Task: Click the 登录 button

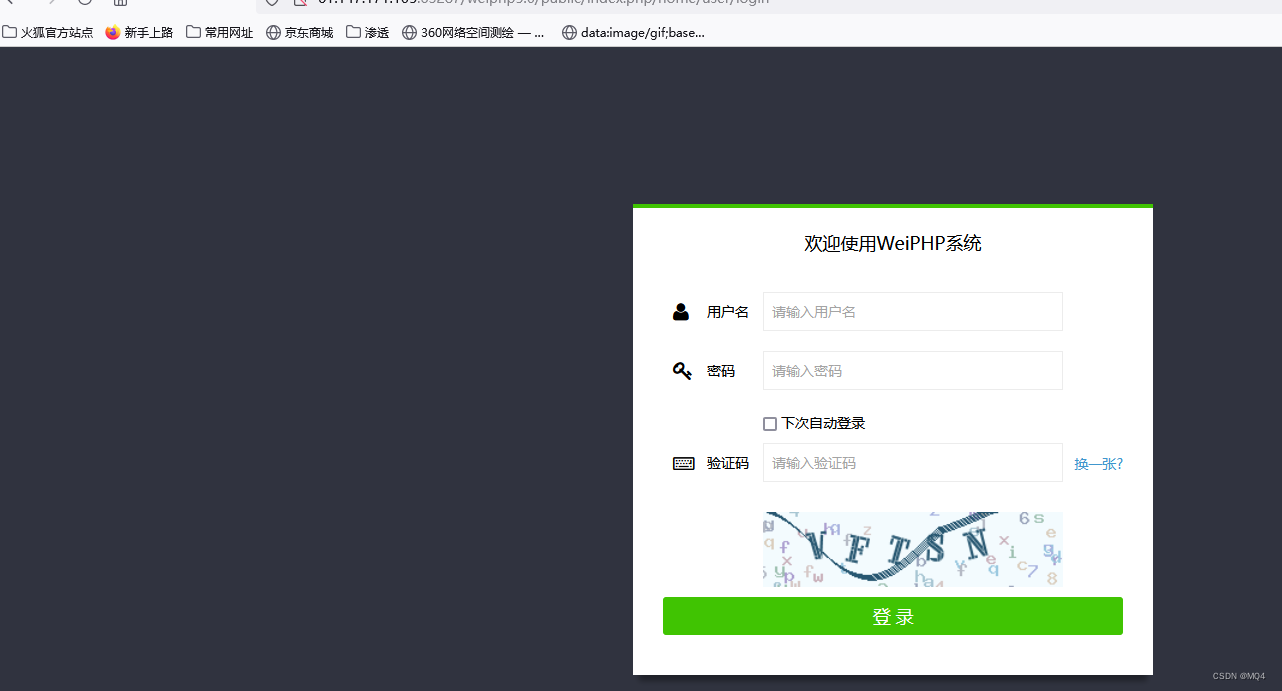Action: pyautogui.click(x=892, y=616)
